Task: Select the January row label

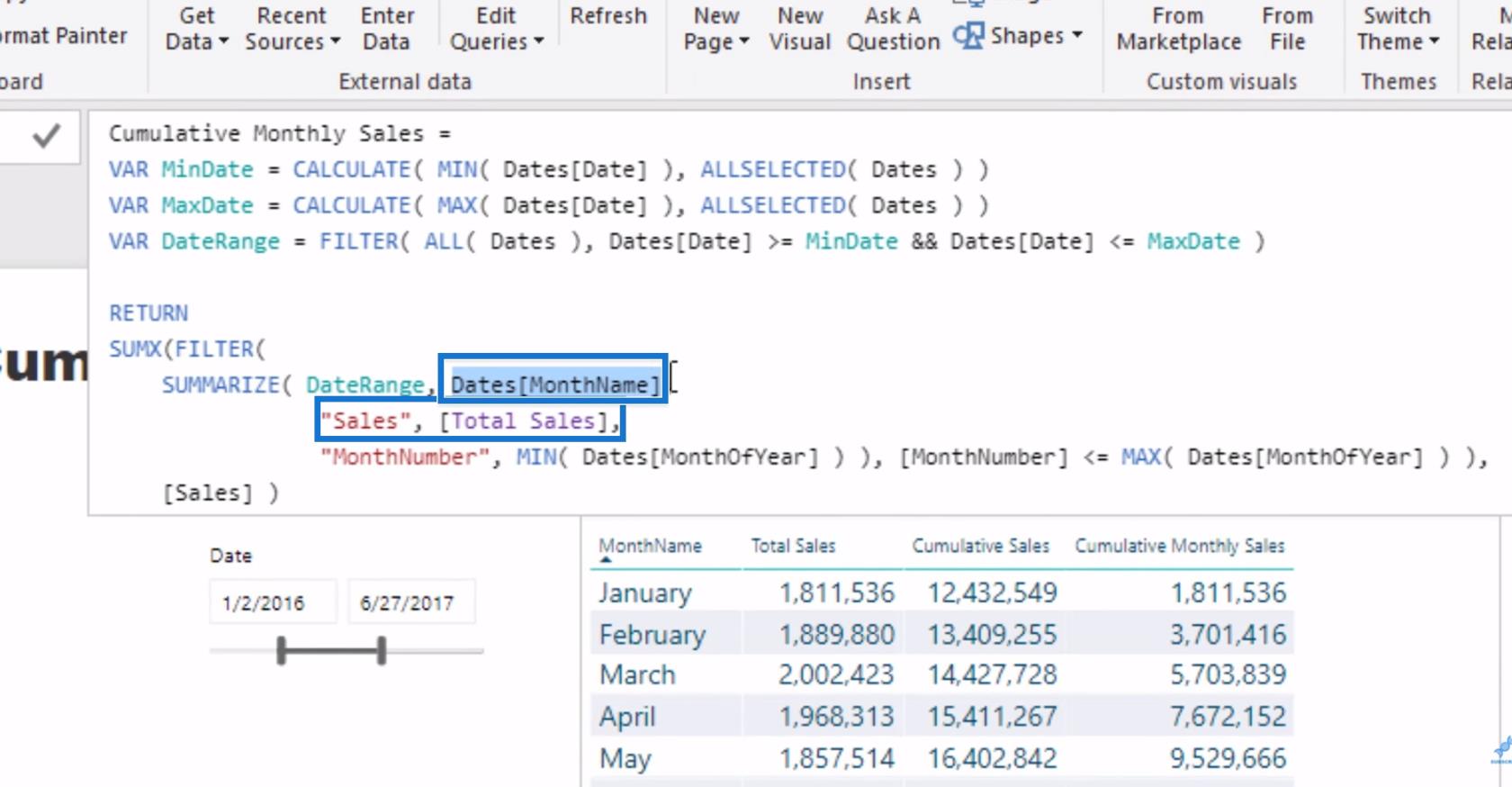Action: pos(645,593)
